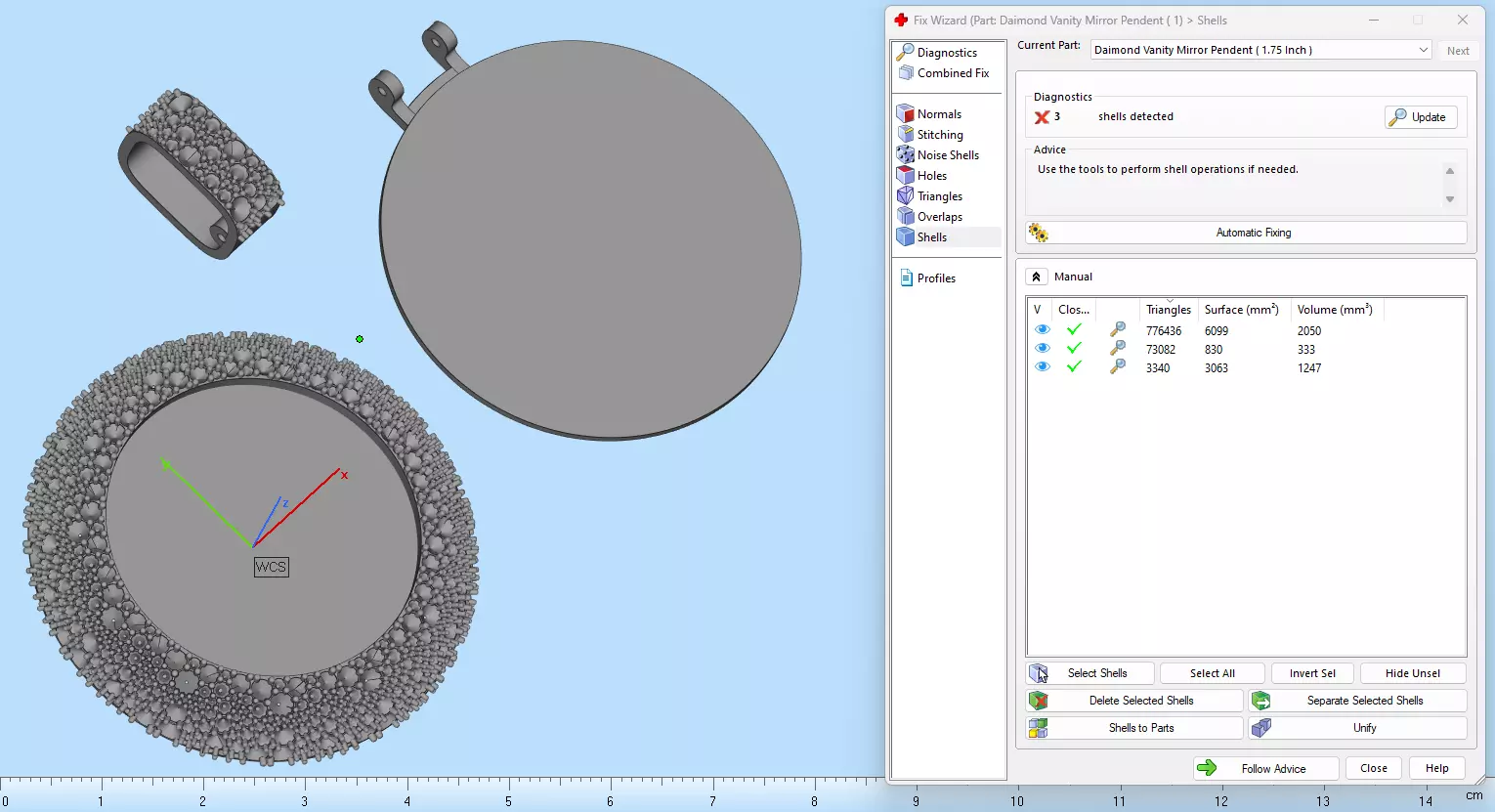The image size is (1495, 812).
Task: Click the Delete Selected Shells icon
Action: click(1038, 701)
